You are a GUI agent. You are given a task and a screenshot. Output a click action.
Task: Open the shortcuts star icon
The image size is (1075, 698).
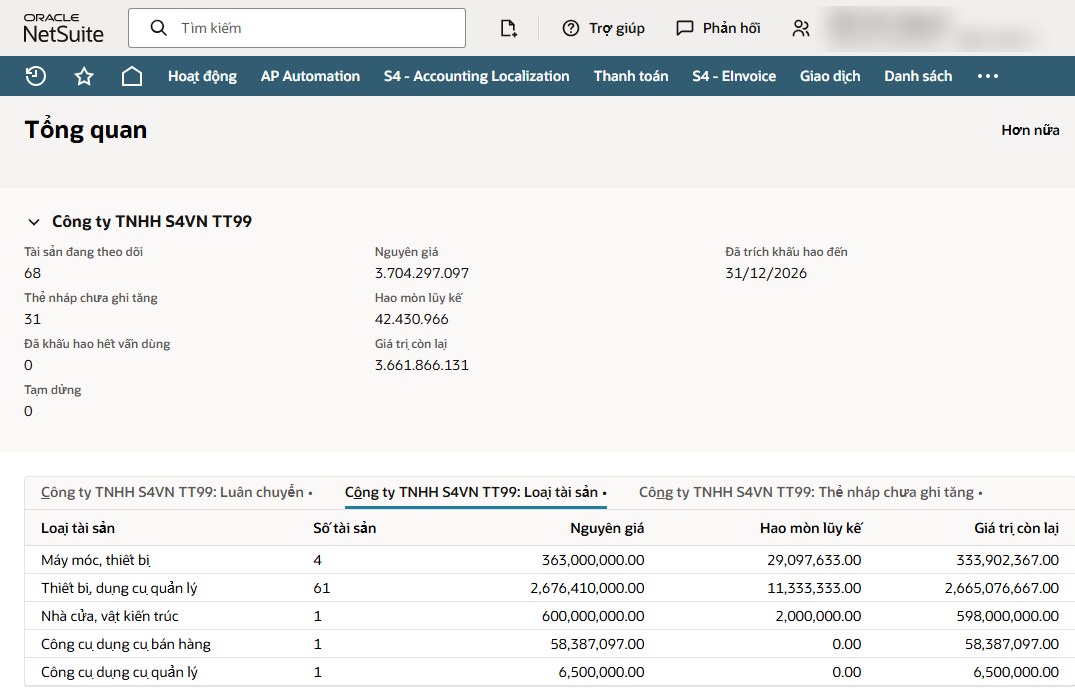click(x=84, y=76)
